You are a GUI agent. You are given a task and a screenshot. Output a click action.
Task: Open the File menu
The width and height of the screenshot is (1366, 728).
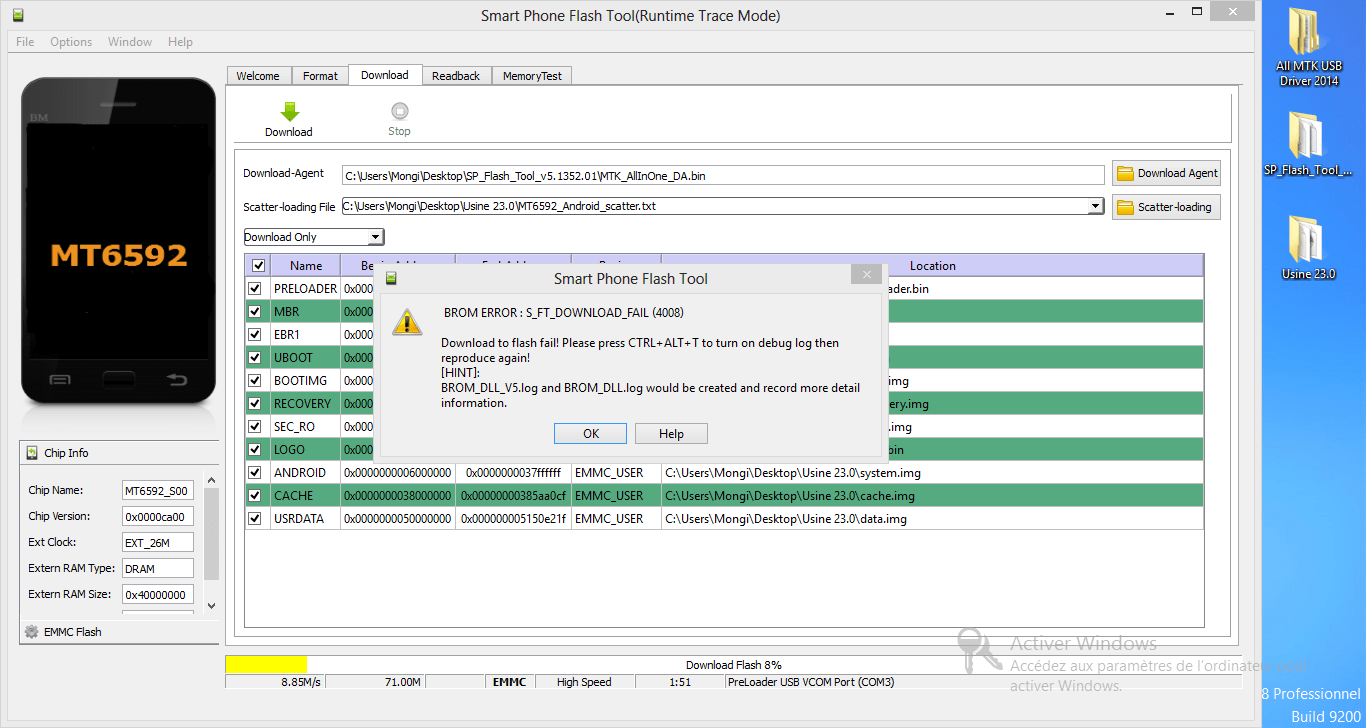(25, 42)
